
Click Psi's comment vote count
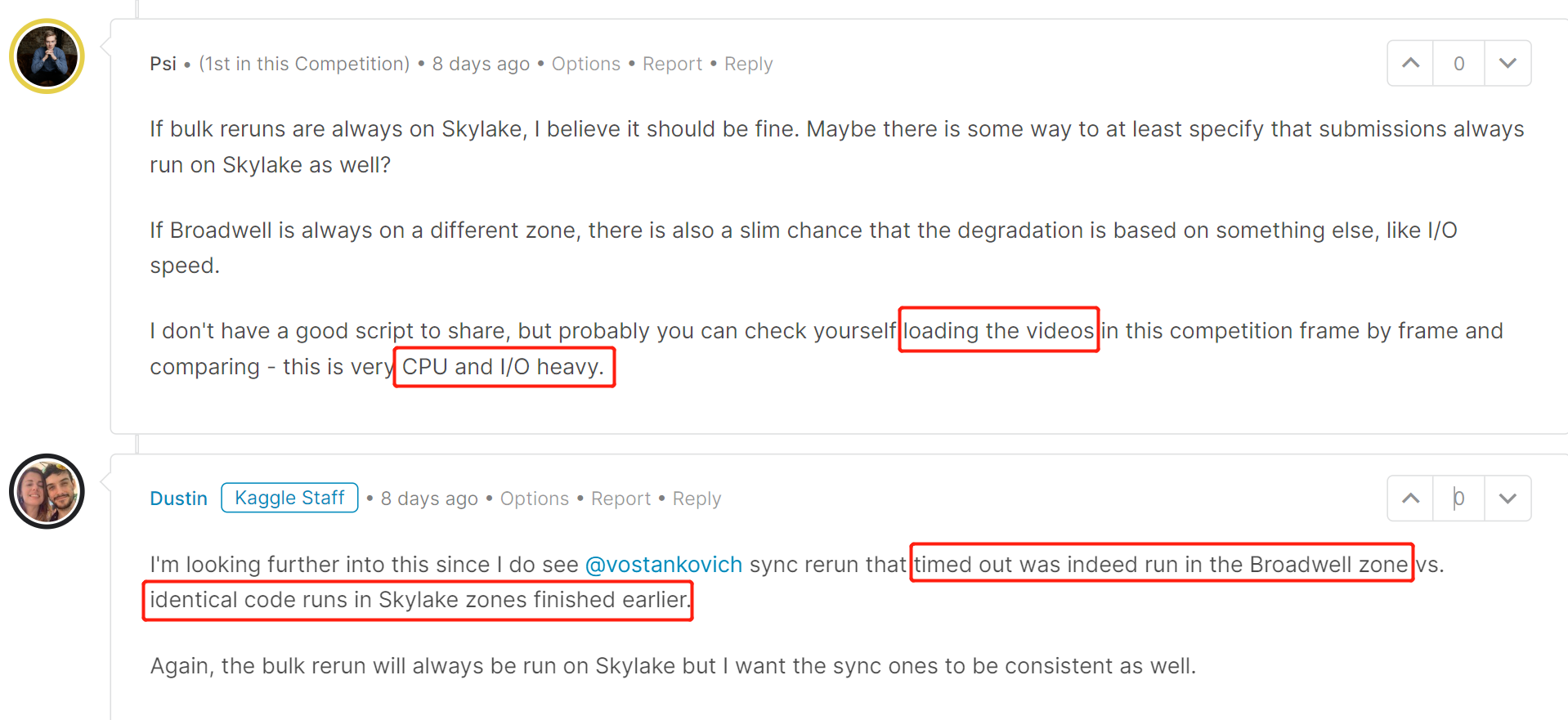coord(1458,63)
